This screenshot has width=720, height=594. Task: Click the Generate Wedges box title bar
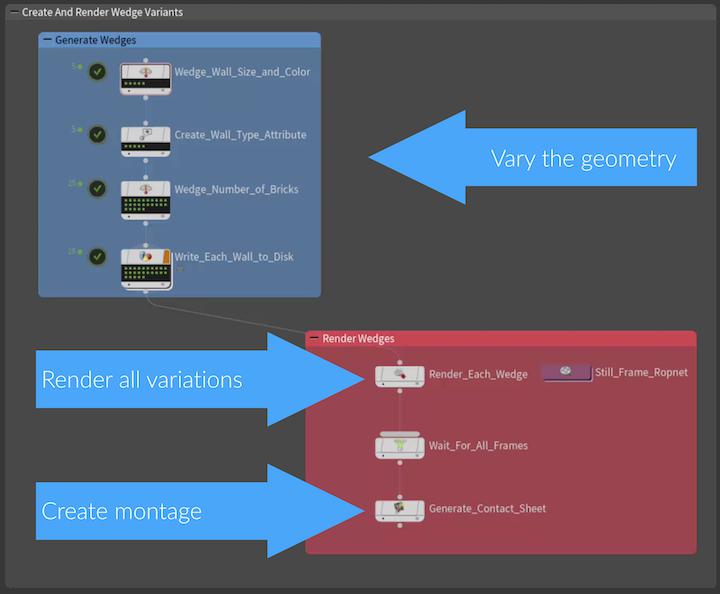(200, 40)
